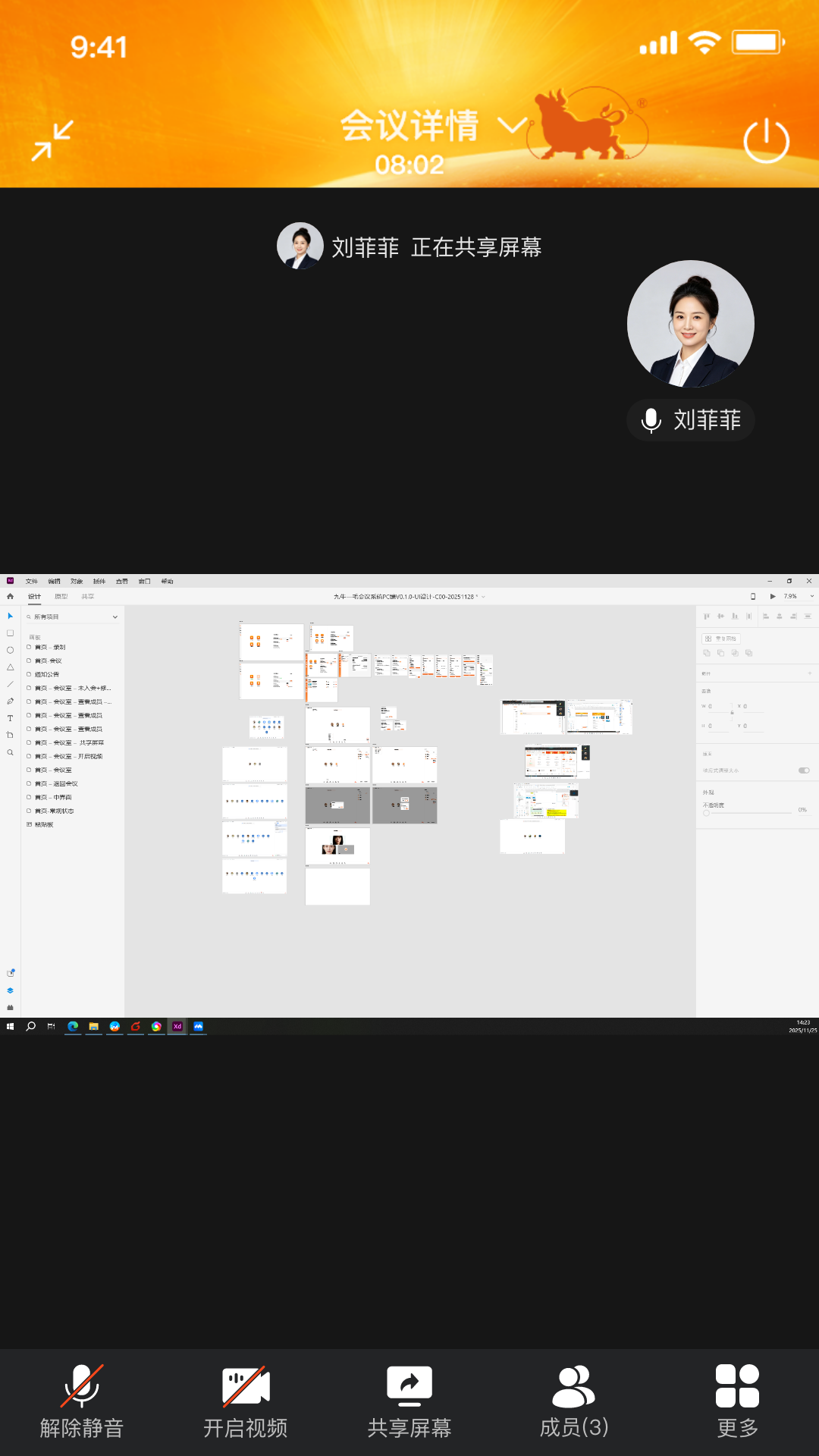
Task: Activate the Pen tool in XD toolbar
Action: [10, 701]
